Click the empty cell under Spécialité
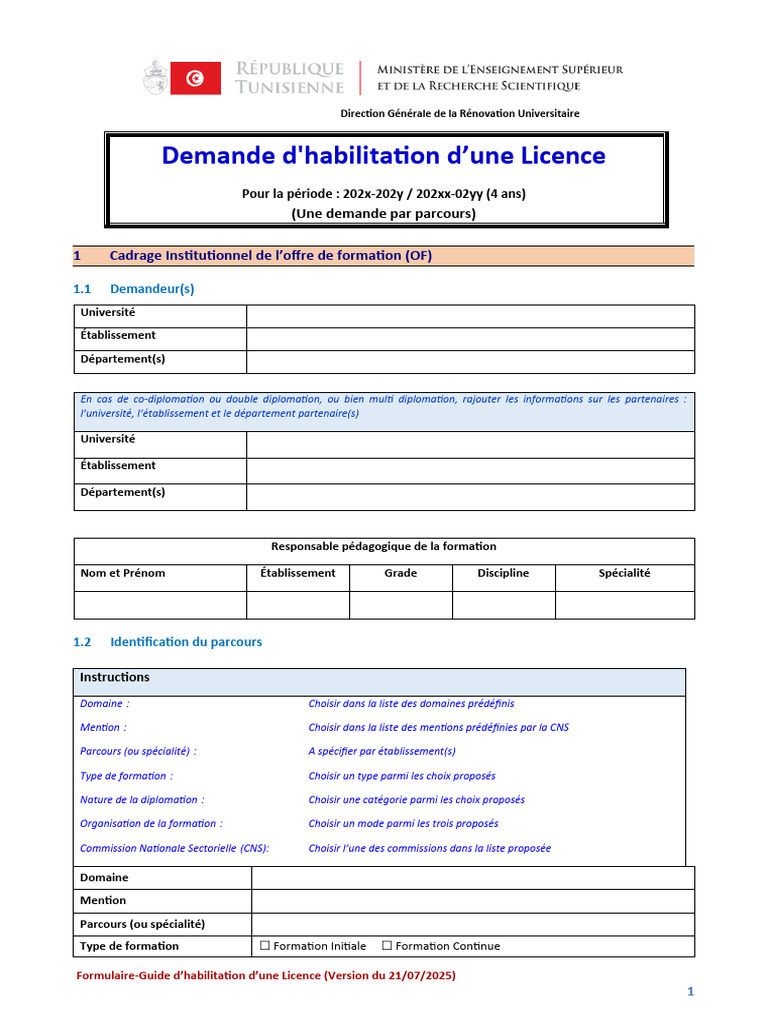Viewport: 768px width, 1024px height. [x=625, y=605]
